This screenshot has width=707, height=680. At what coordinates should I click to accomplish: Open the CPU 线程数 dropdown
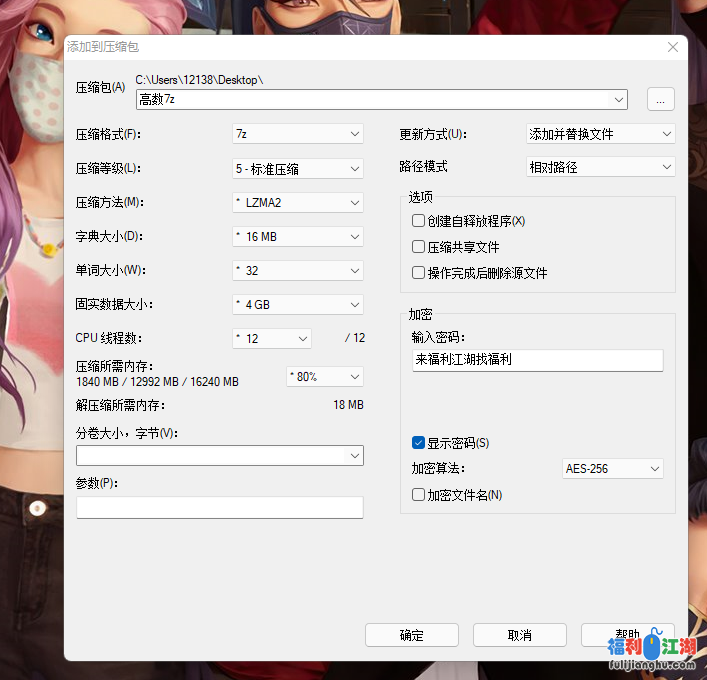[272, 339]
